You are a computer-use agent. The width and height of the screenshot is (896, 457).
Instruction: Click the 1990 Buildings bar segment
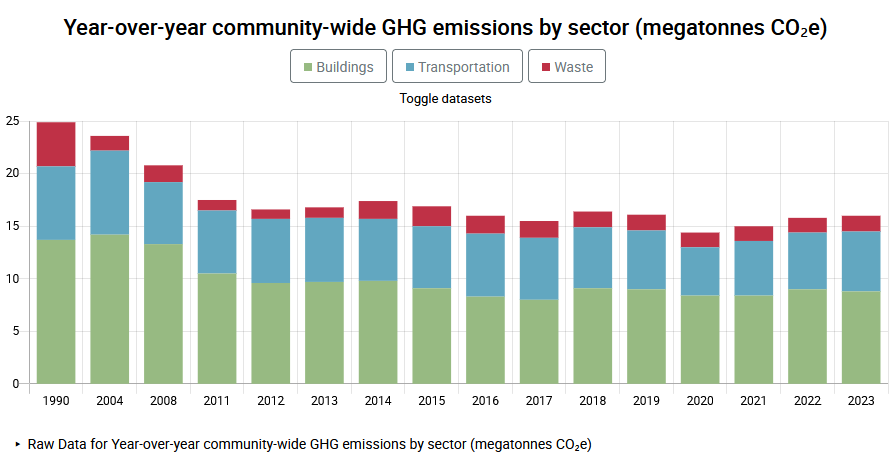point(56,311)
